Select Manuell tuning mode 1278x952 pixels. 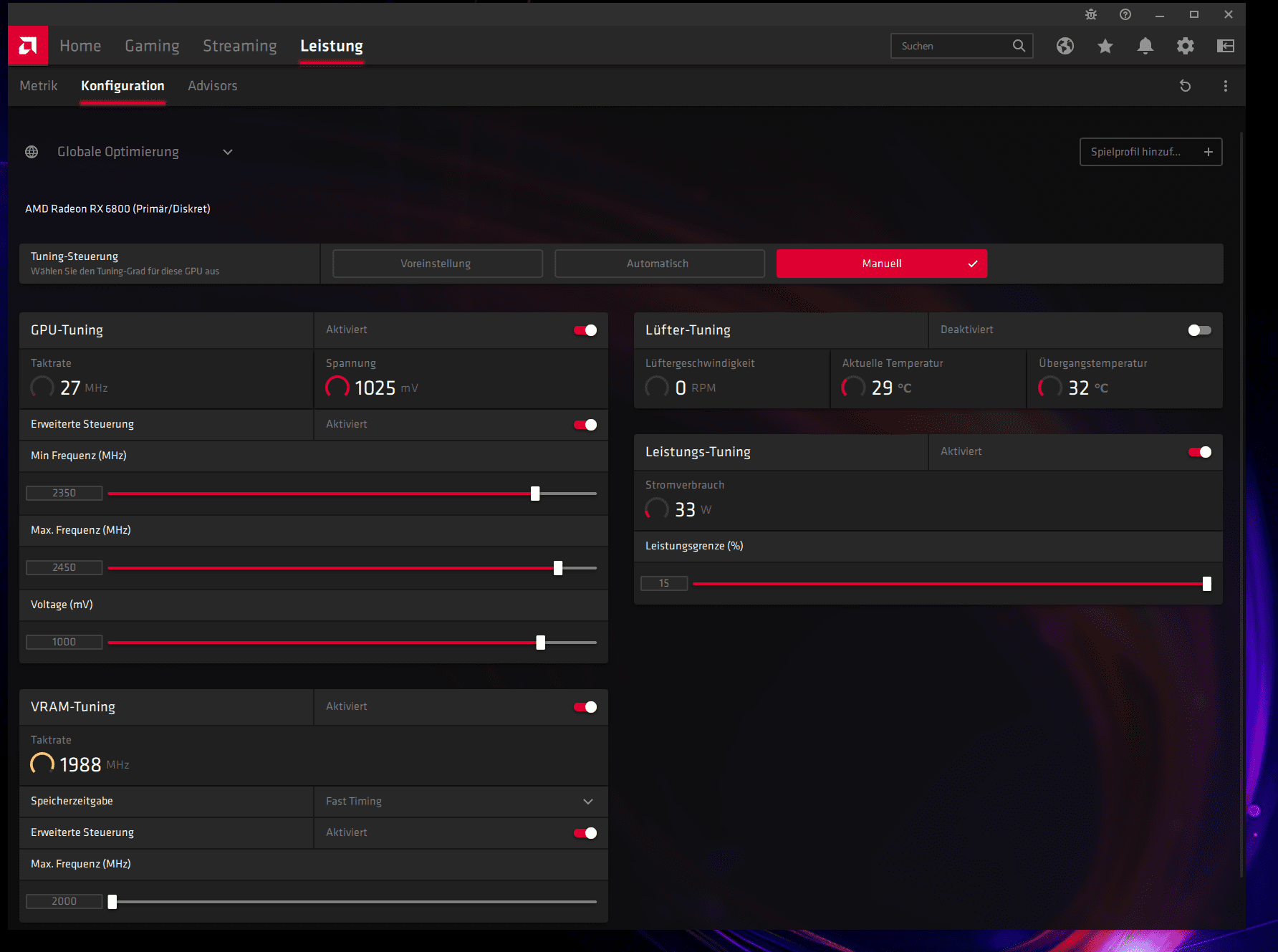882,264
